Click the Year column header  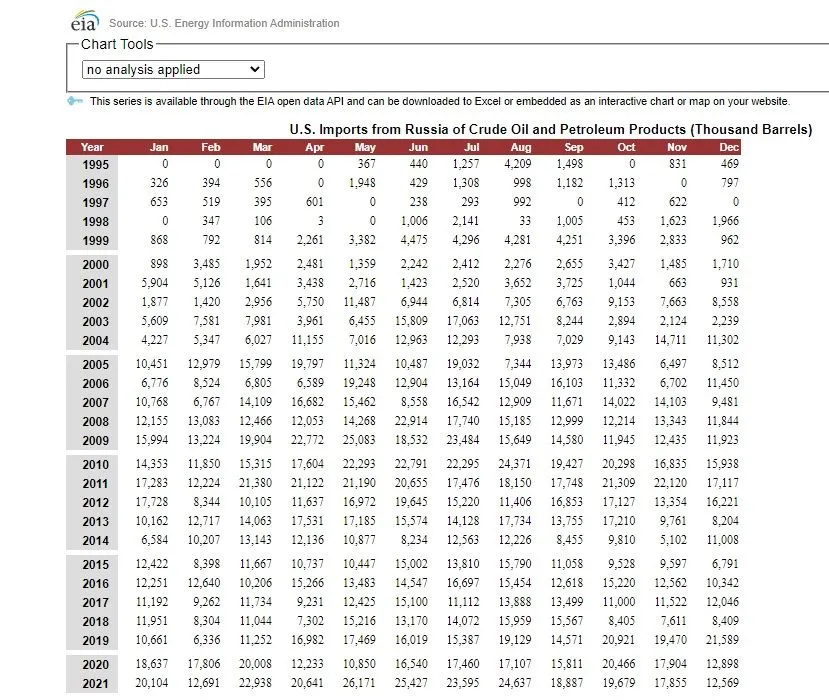pos(92,147)
